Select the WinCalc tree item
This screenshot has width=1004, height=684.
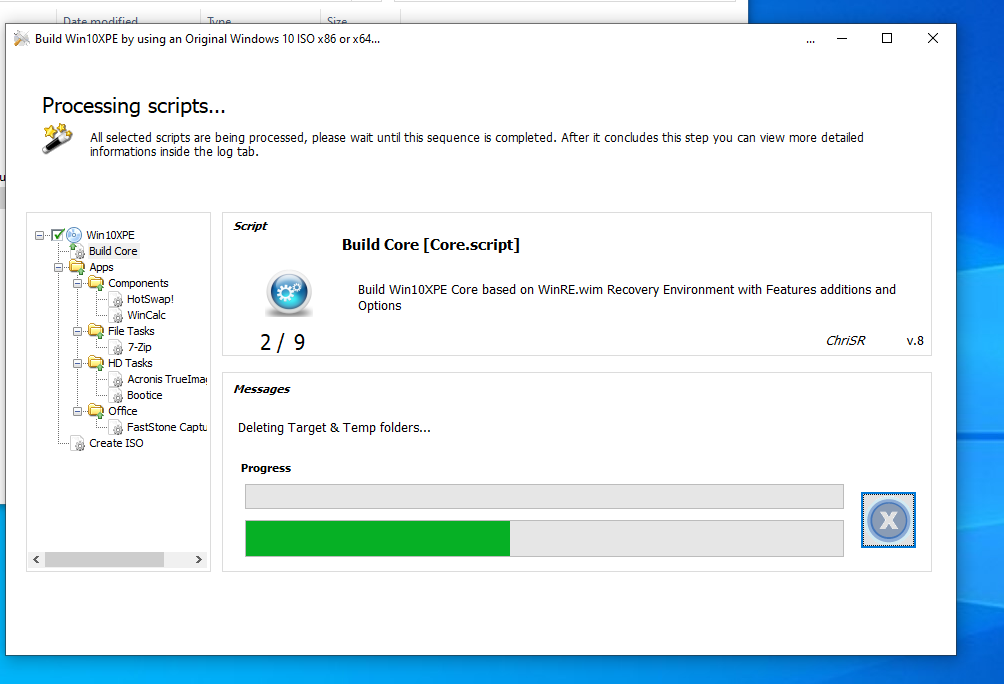coord(147,315)
